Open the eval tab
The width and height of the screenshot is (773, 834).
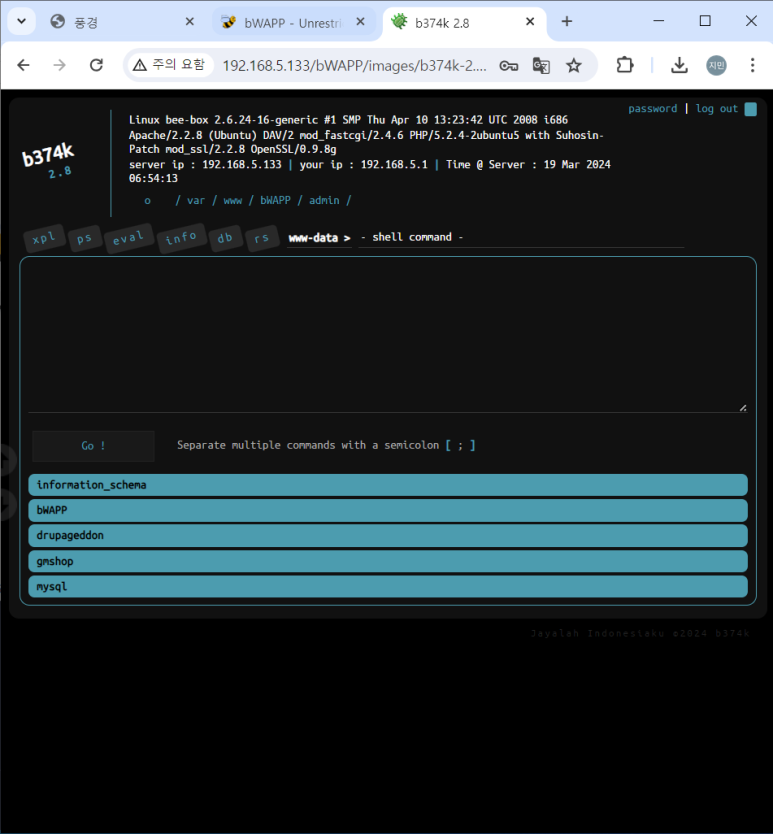(x=128, y=238)
